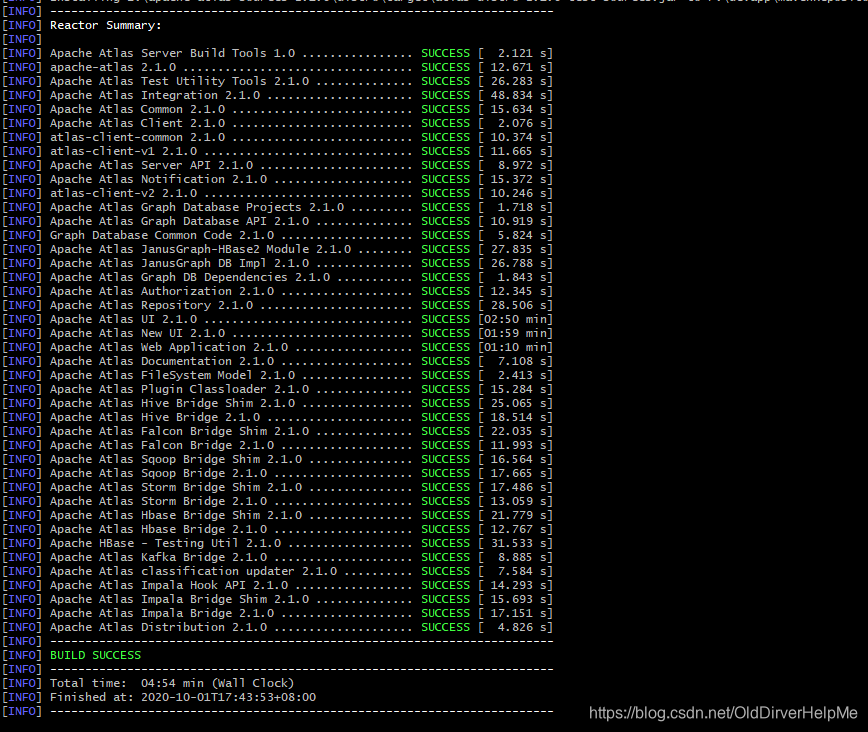Click 'Apache Atlas Graph Database Projects 2.1.0'

point(197,207)
